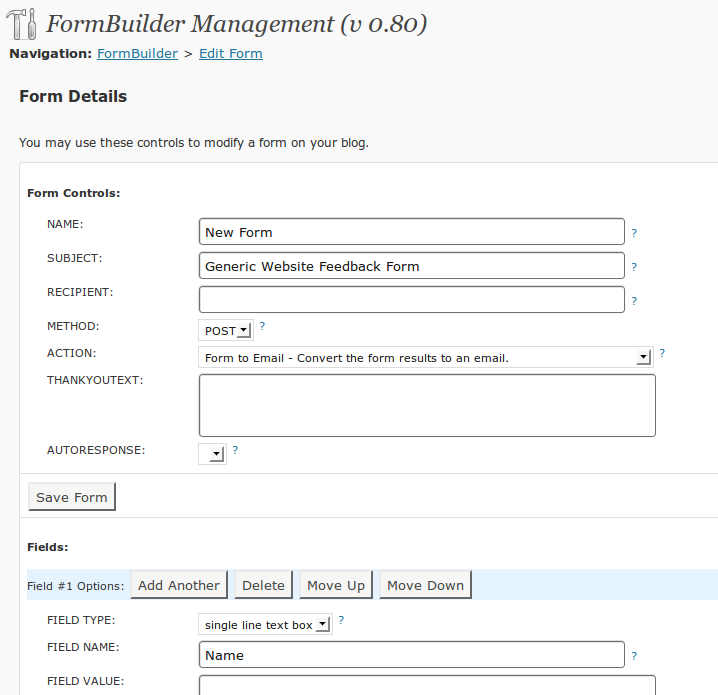
Task: Click the help icon next to NAME field
Action: 634,233
